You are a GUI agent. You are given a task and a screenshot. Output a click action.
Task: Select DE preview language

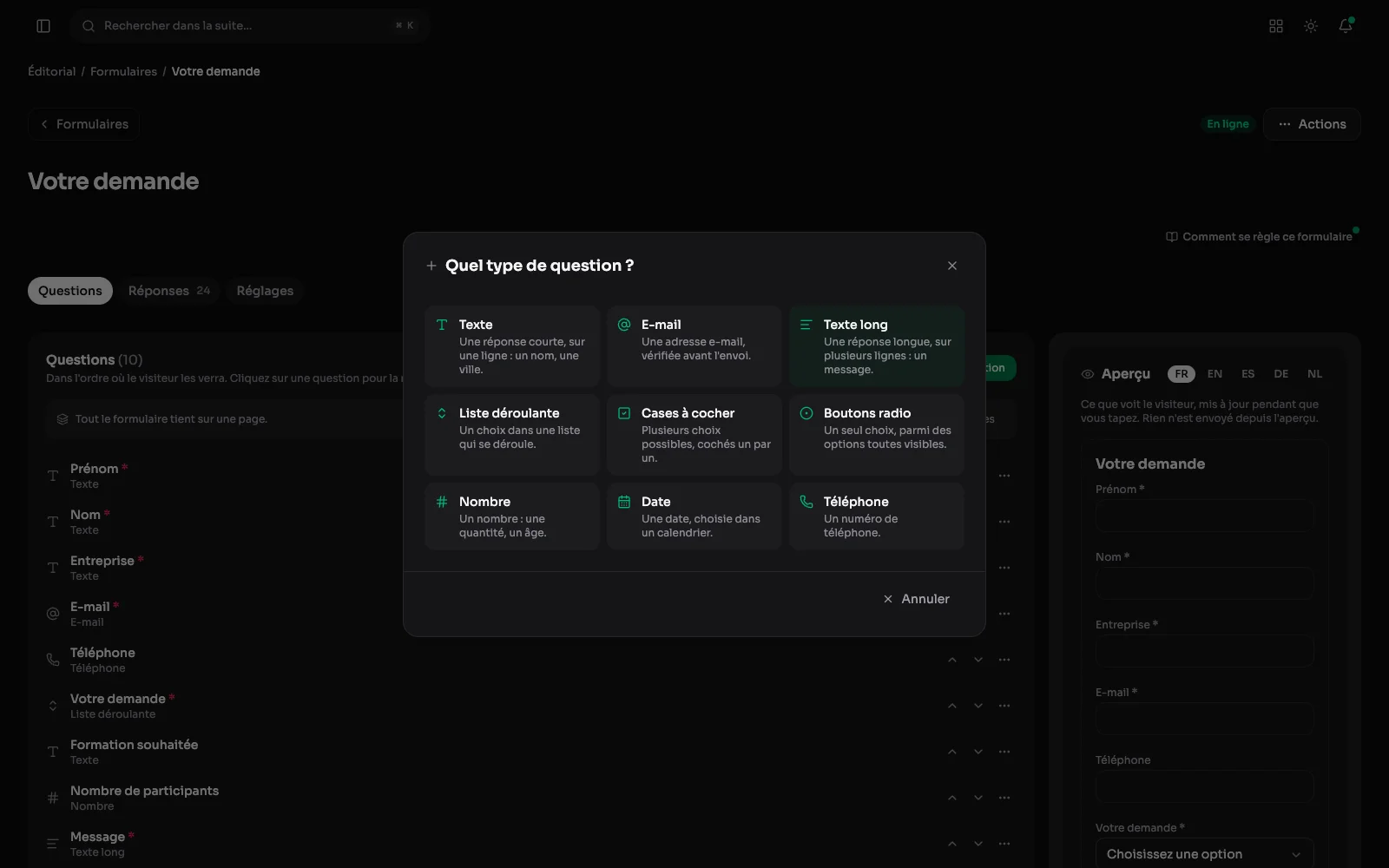click(1280, 374)
